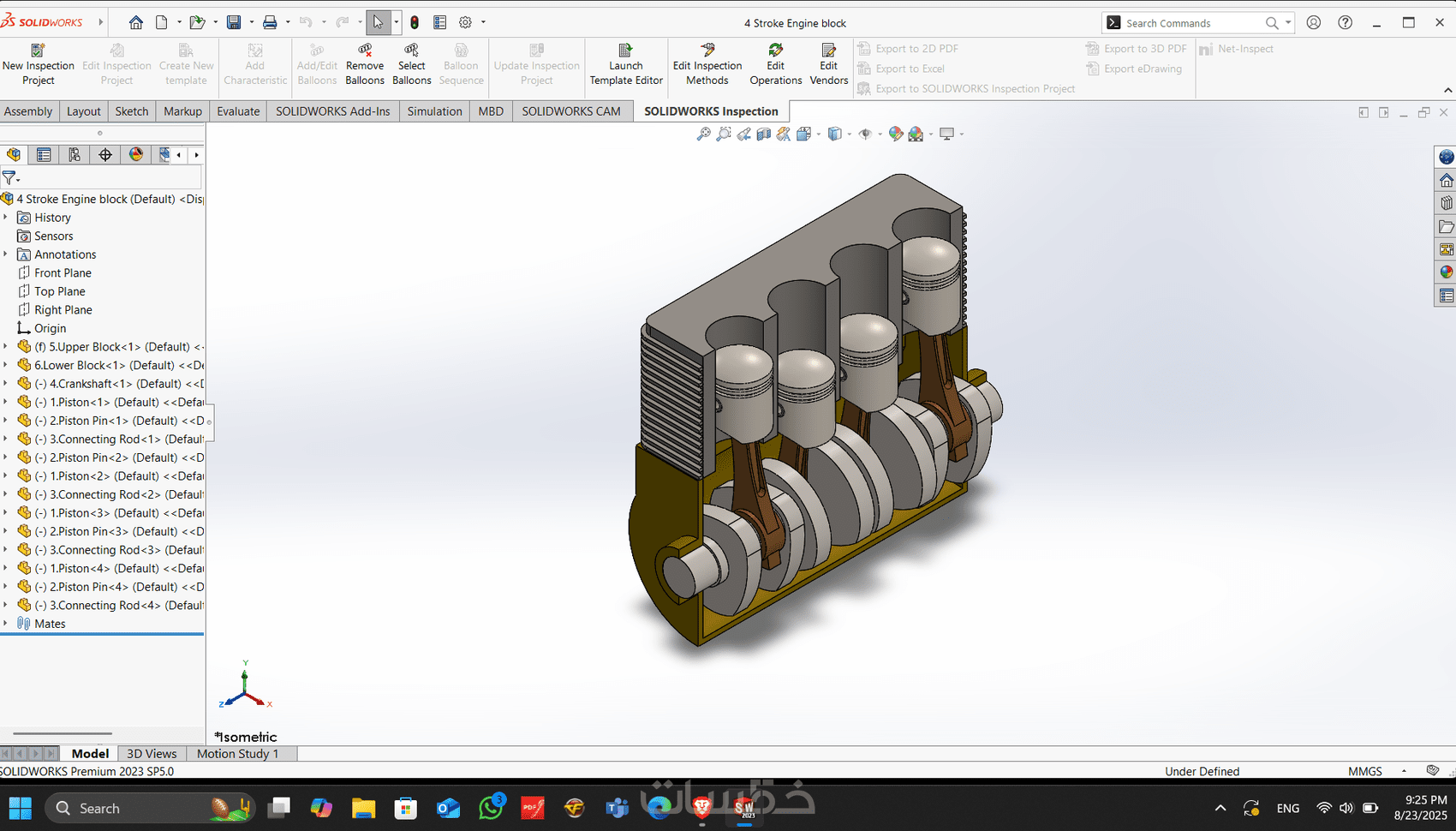Screen dimensions: 1456x831
Task: Open the DimXpertManager crosshair tab
Action: tap(105, 154)
